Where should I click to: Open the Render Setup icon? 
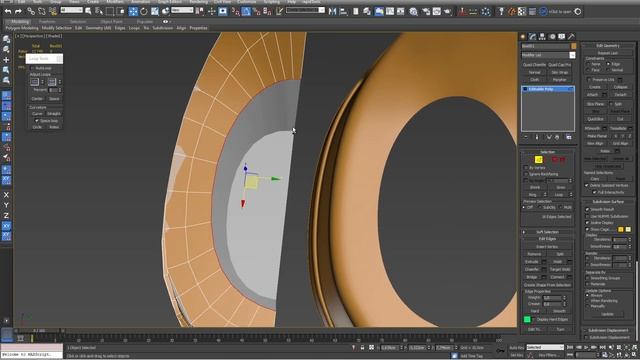426,11
